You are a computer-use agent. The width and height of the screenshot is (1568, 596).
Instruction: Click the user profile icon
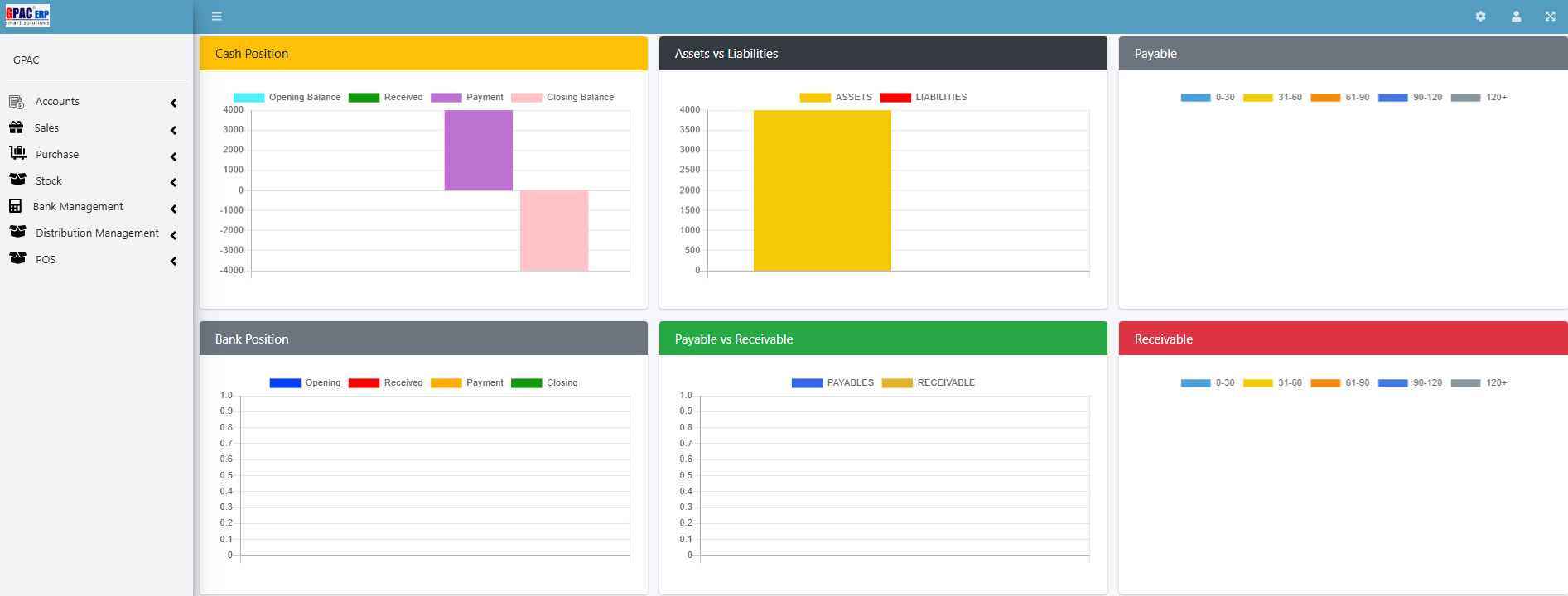[x=1516, y=17]
